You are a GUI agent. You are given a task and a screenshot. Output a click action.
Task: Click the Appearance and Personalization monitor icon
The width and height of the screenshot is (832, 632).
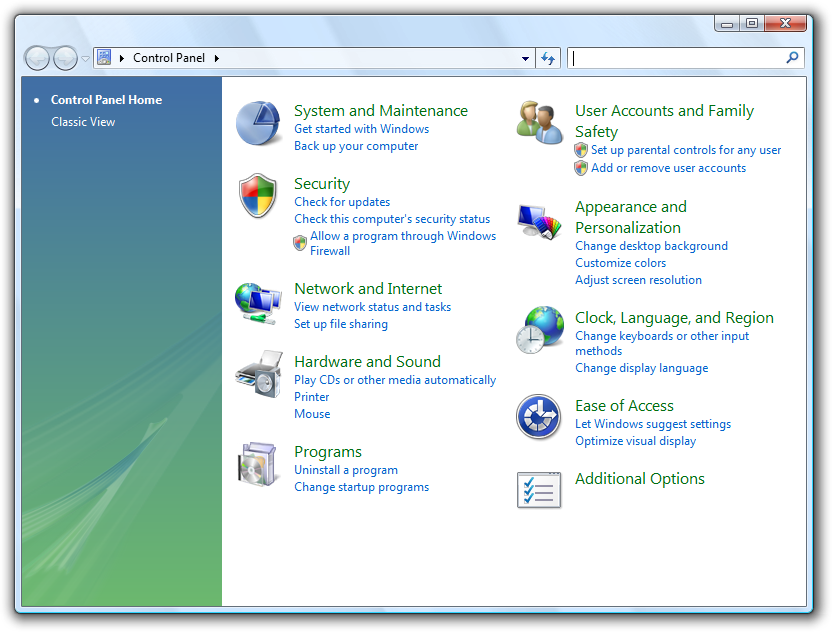click(539, 221)
